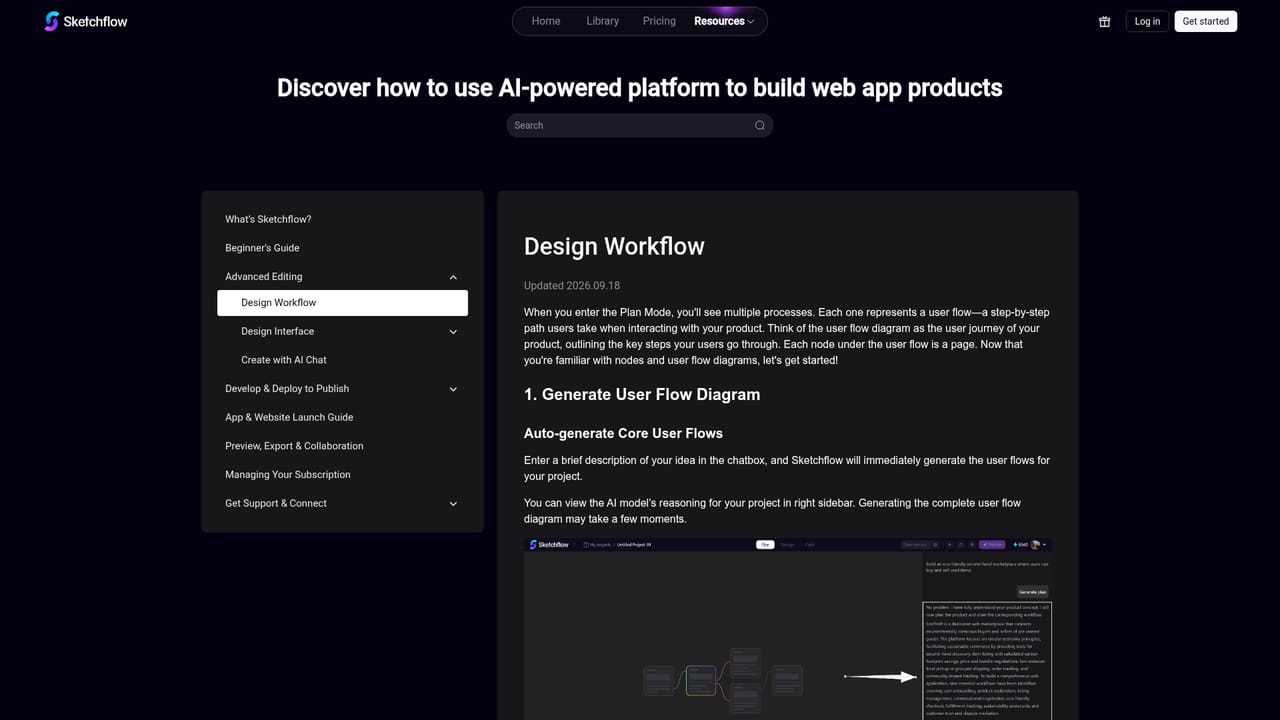1280x720 pixels.
Task: Open App & Website Launch Guide
Action: pyautogui.click(x=289, y=417)
